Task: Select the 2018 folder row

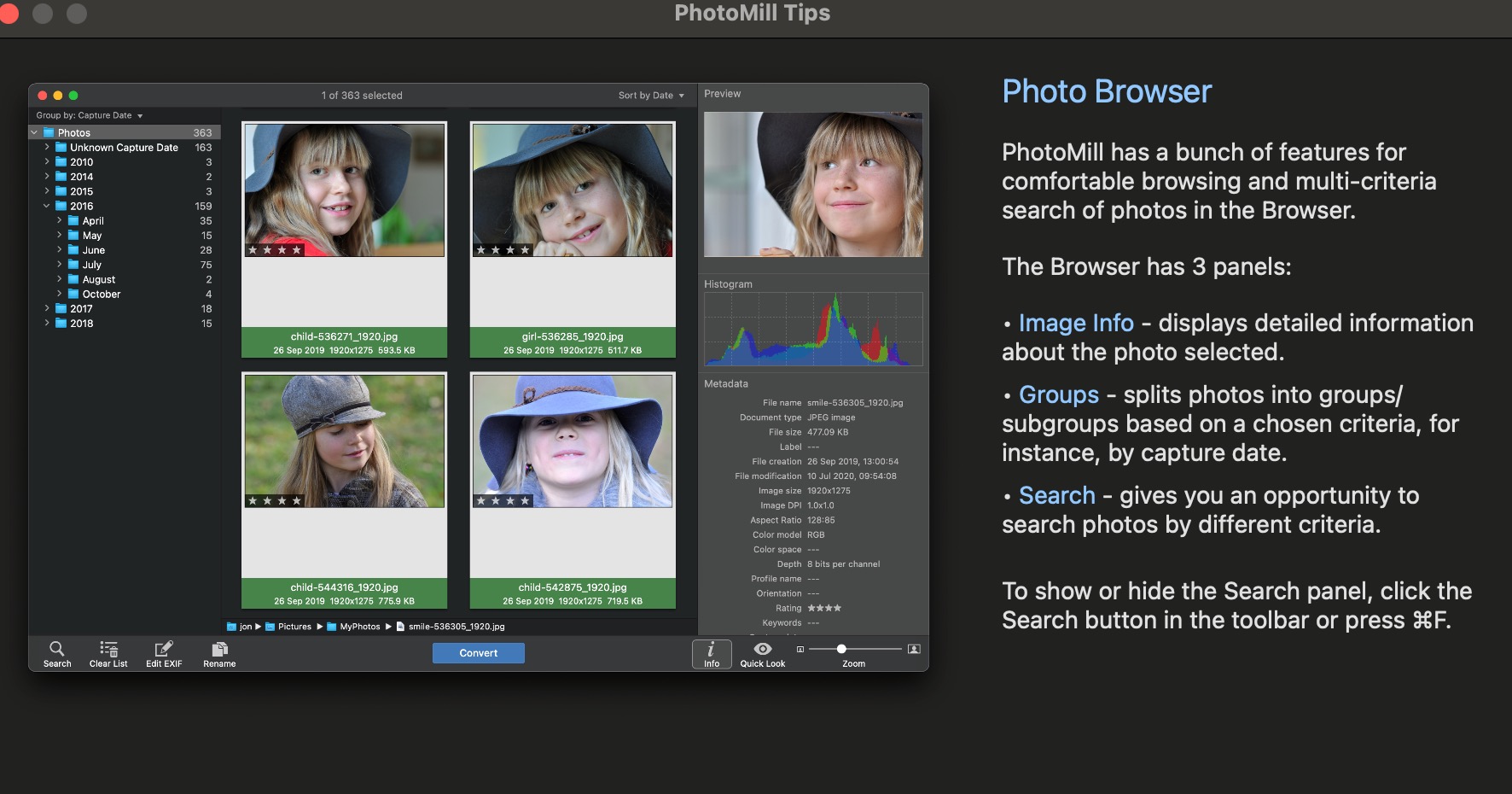Action: (x=125, y=323)
